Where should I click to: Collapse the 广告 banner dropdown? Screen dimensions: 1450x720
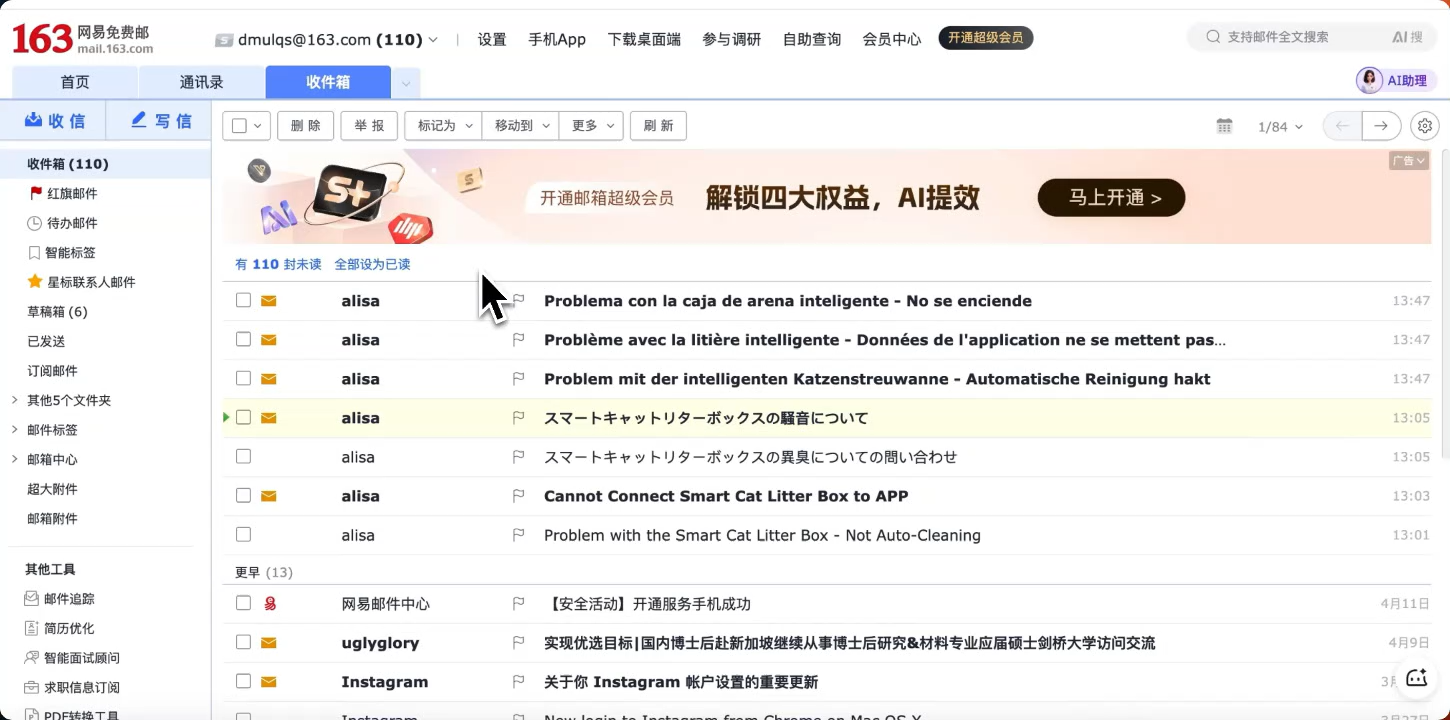(1409, 161)
